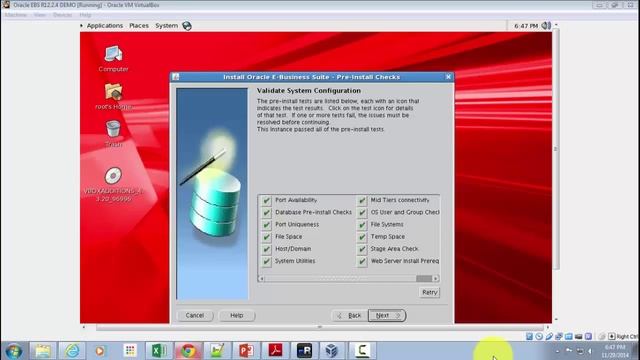Viewport: 640px width, 360px height.
Task: Click the 'Stage Area Check' label
Action: (394, 249)
